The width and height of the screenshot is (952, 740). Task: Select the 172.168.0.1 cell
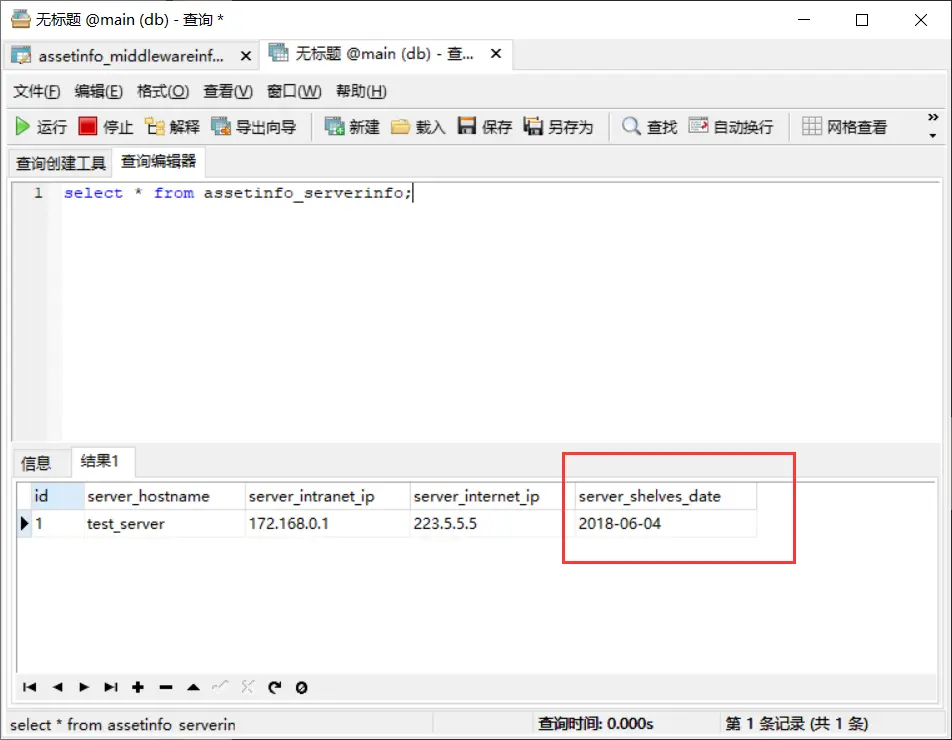pos(328,523)
